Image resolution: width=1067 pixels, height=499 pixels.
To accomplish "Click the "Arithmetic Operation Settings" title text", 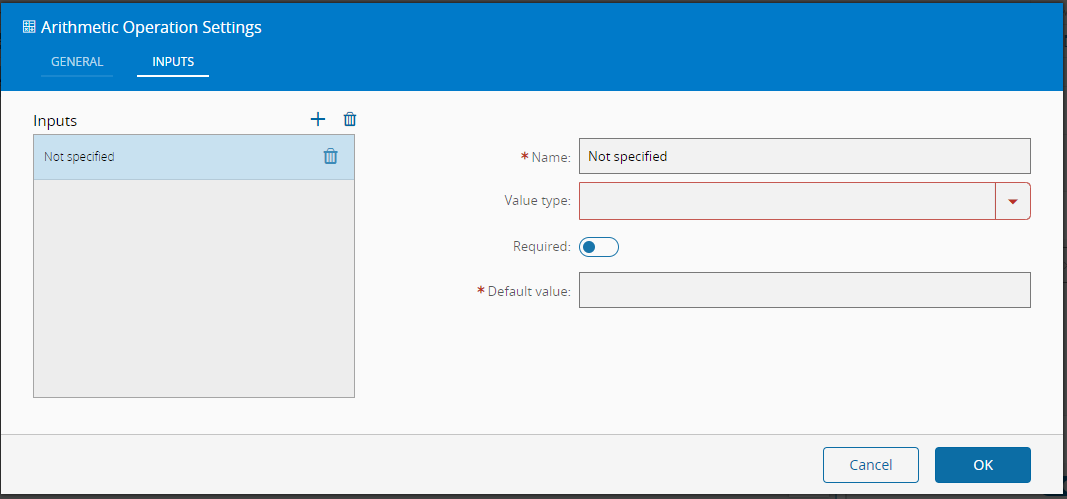I will click(151, 28).
